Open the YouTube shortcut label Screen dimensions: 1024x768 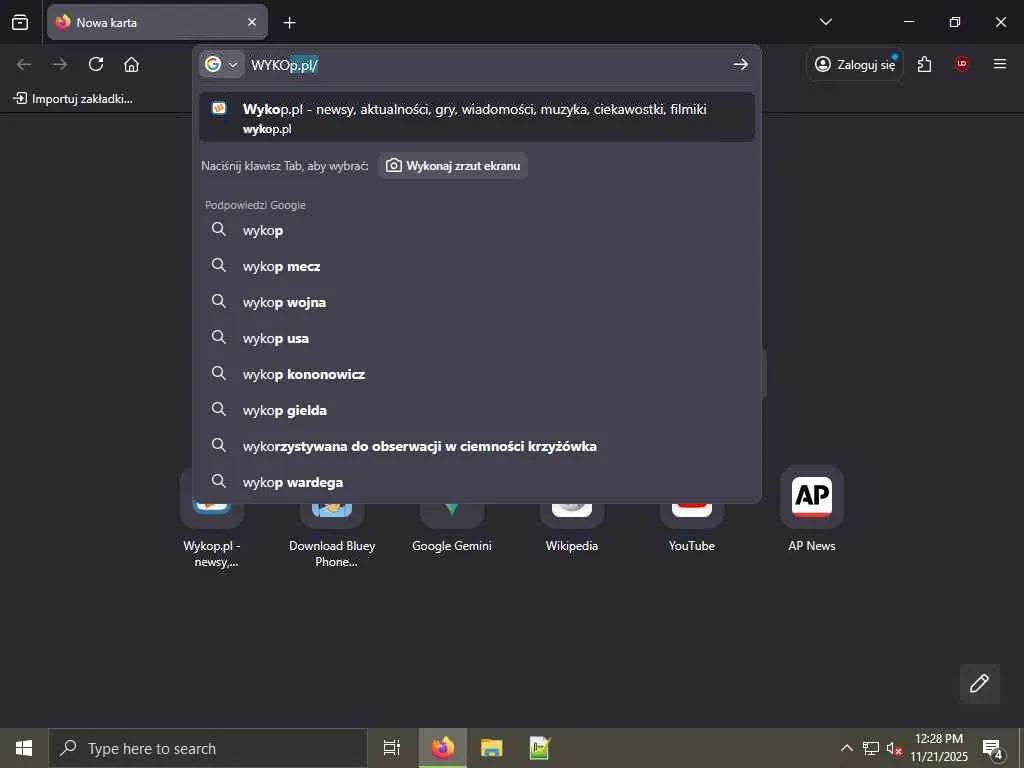692,546
